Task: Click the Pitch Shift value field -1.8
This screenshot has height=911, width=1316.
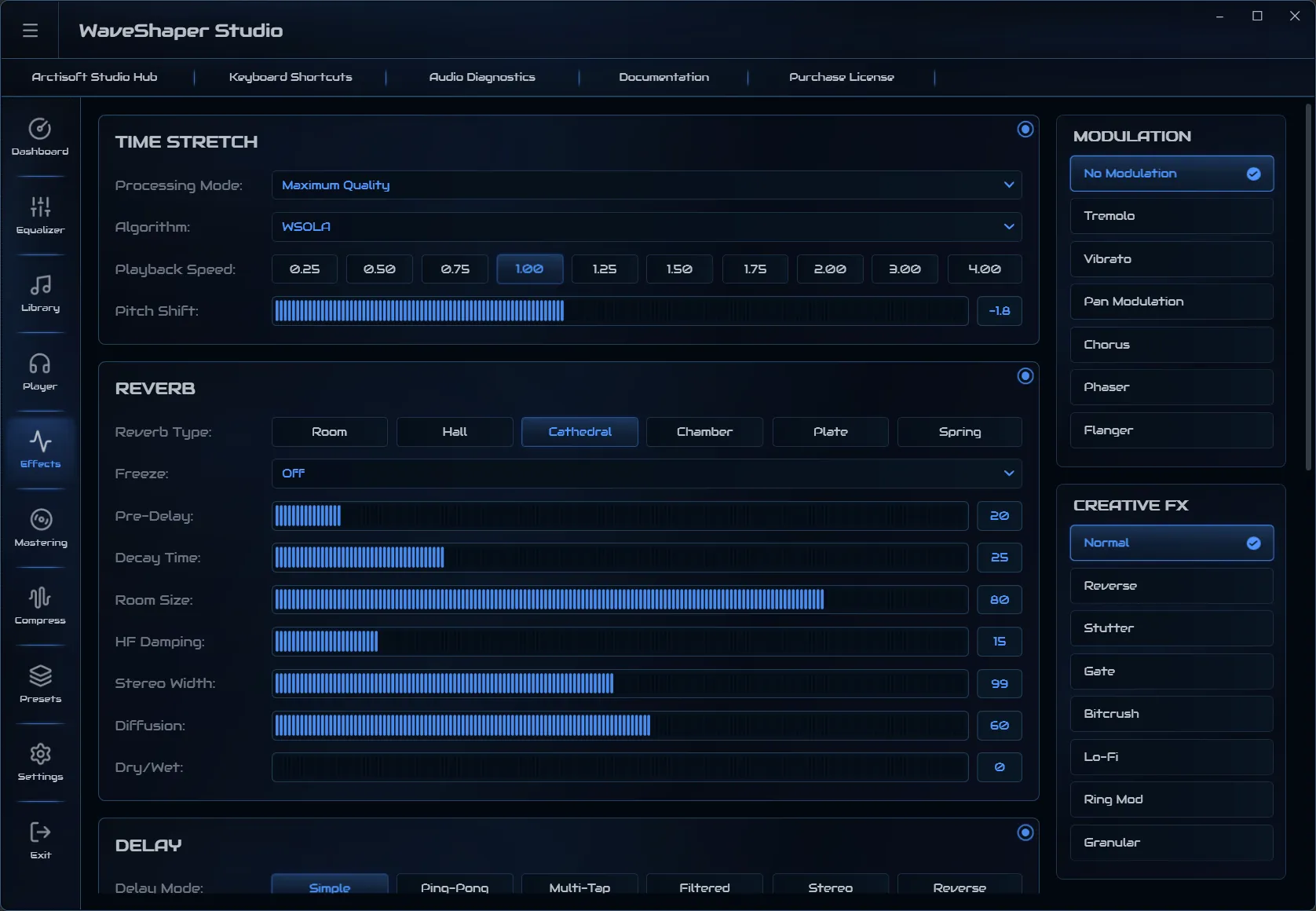Action: 1000,311
